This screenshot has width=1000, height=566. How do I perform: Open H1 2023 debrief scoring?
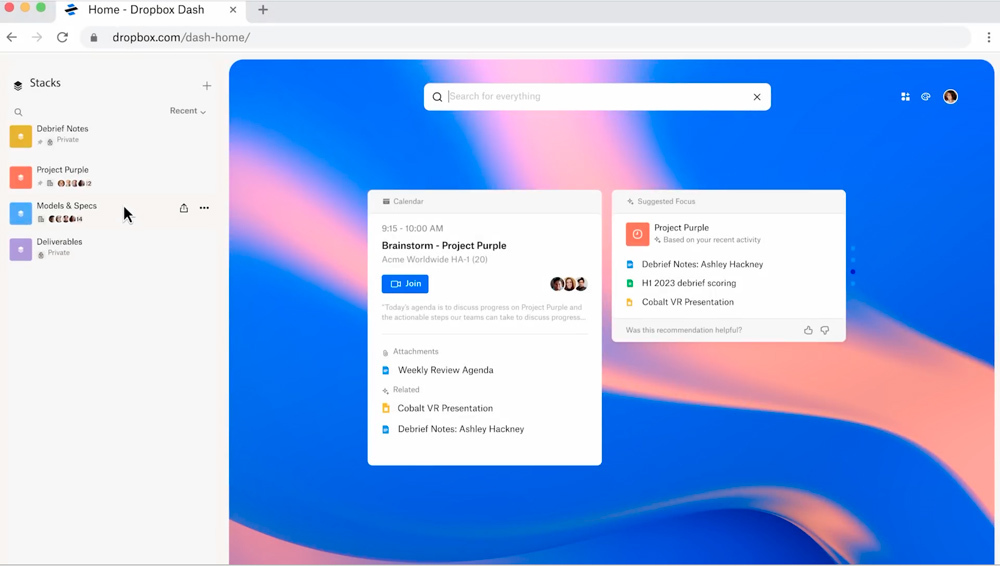689,283
